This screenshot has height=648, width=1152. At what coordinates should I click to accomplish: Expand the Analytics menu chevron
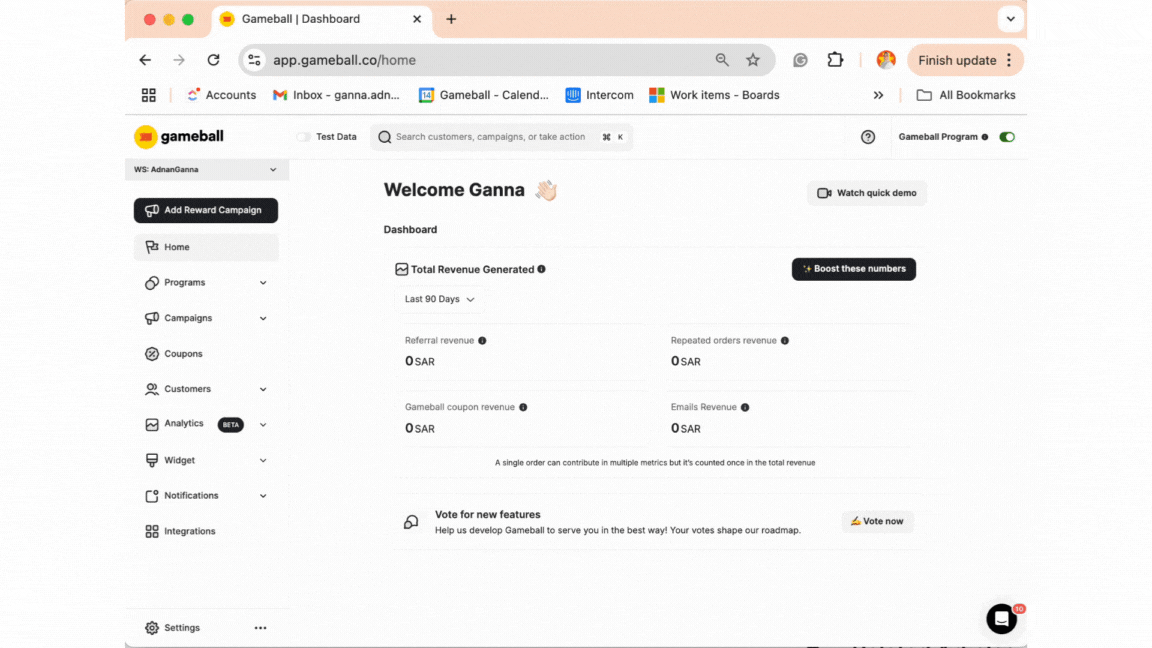coord(263,425)
